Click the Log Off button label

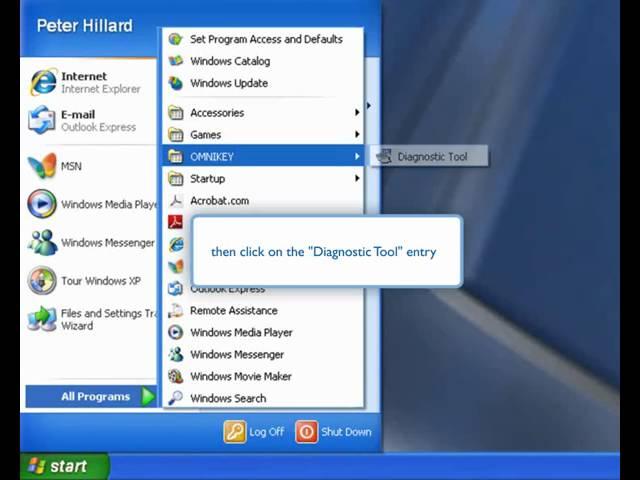(x=267, y=432)
